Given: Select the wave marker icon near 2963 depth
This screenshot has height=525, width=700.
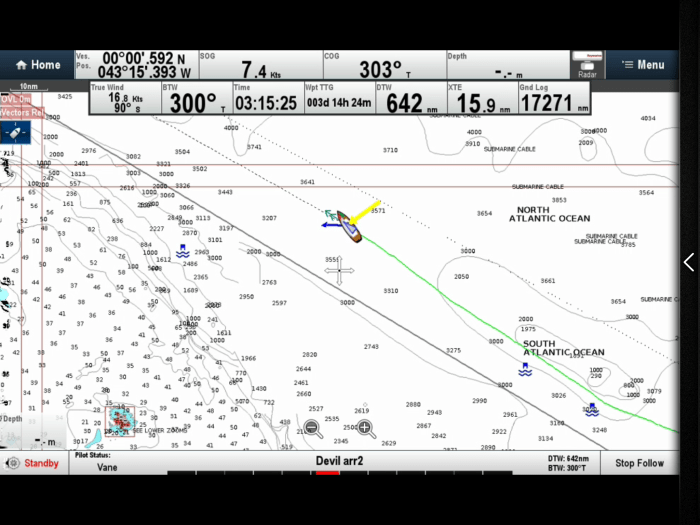Looking at the screenshot, I should pyautogui.click(x=183, y=252).
